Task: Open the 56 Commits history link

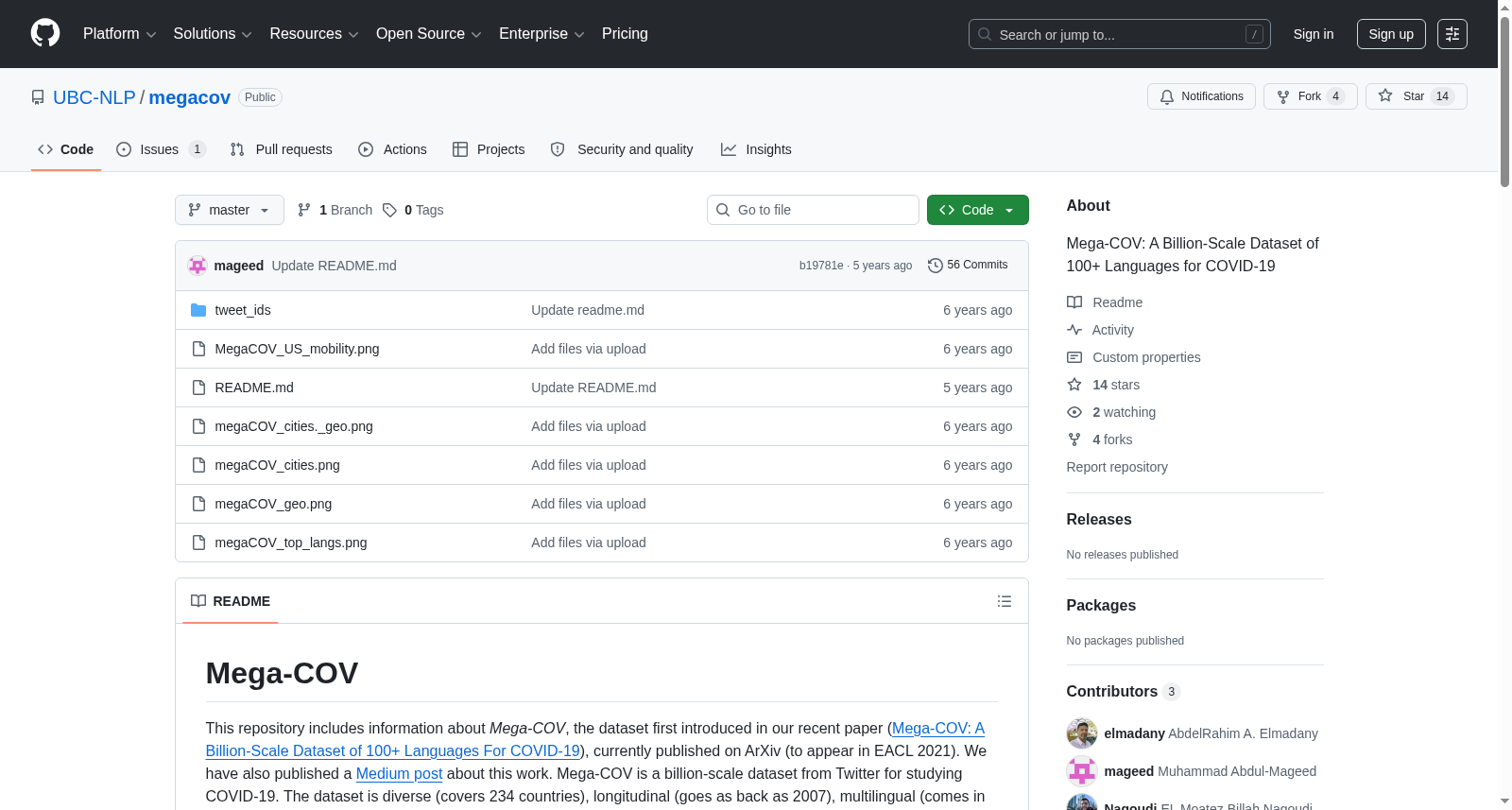Action: click(x=969, y=266)
